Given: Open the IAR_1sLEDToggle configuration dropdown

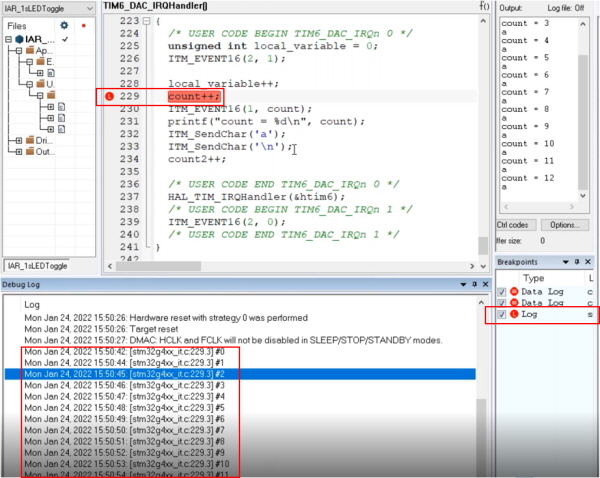Looking at the screenshot, I should [x=48, y=8].
